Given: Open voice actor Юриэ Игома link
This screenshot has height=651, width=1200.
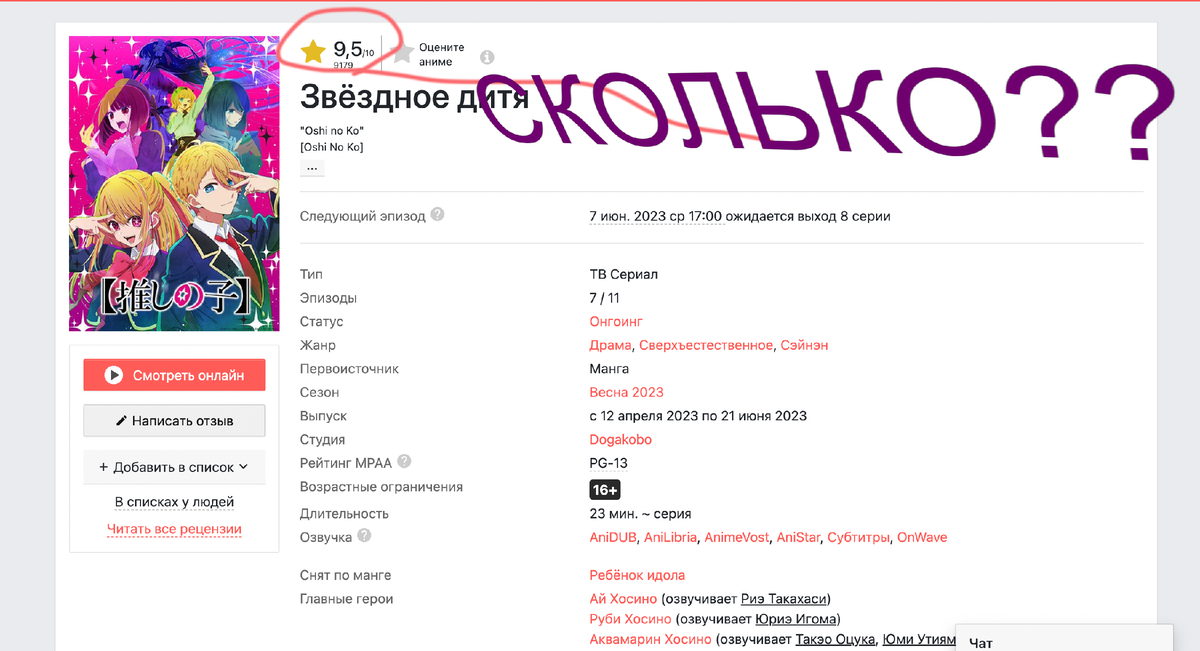Looking at the screenshot, I should point(795,619).
